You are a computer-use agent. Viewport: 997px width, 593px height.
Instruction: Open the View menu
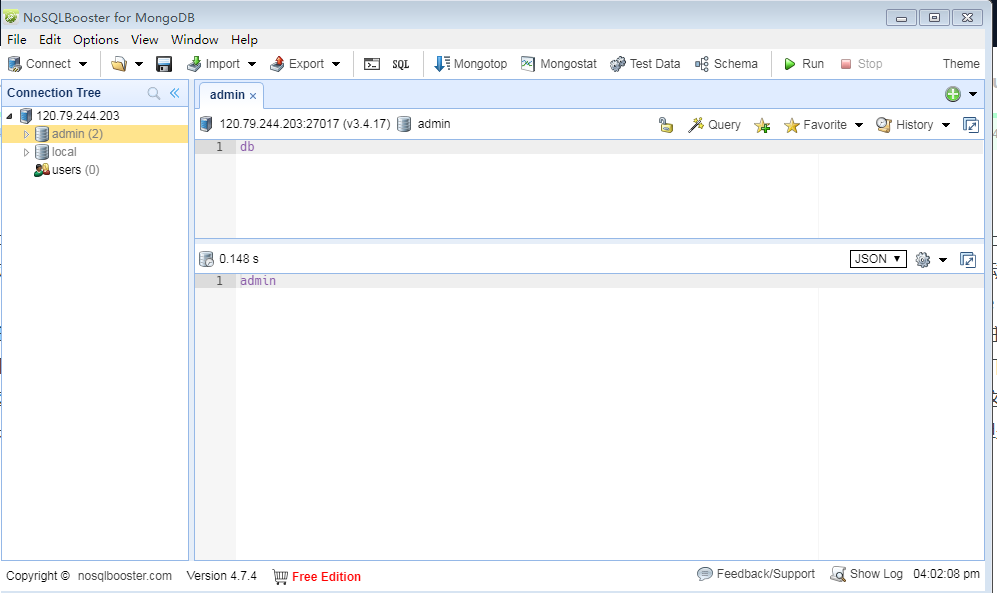pos(144,39)
